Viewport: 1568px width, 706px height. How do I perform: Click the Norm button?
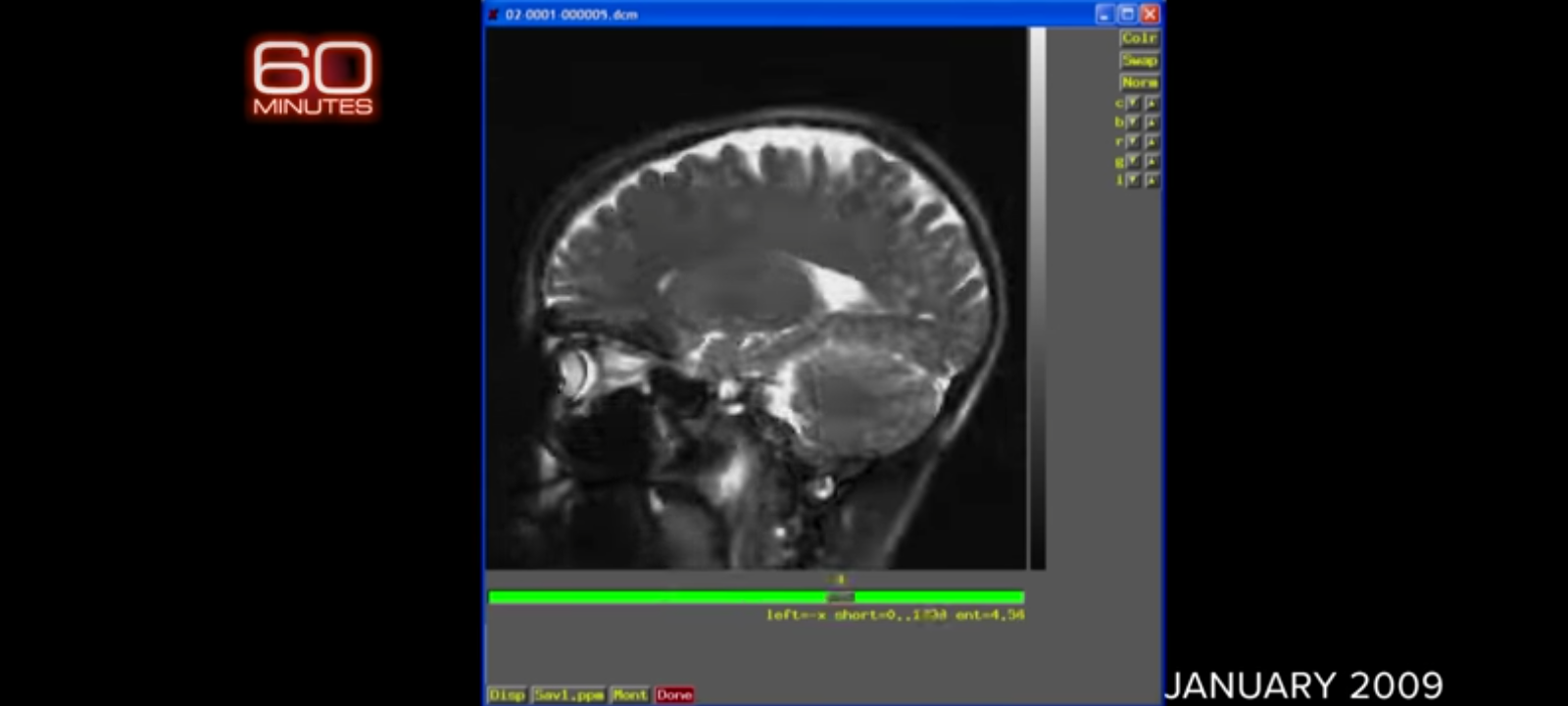point(1139,82)
